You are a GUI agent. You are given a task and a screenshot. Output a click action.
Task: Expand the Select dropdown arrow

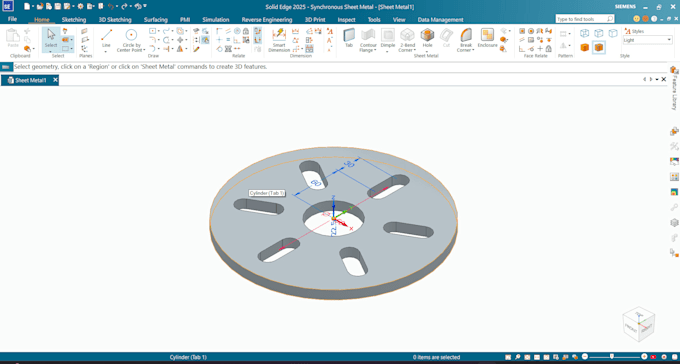point(51,51)
